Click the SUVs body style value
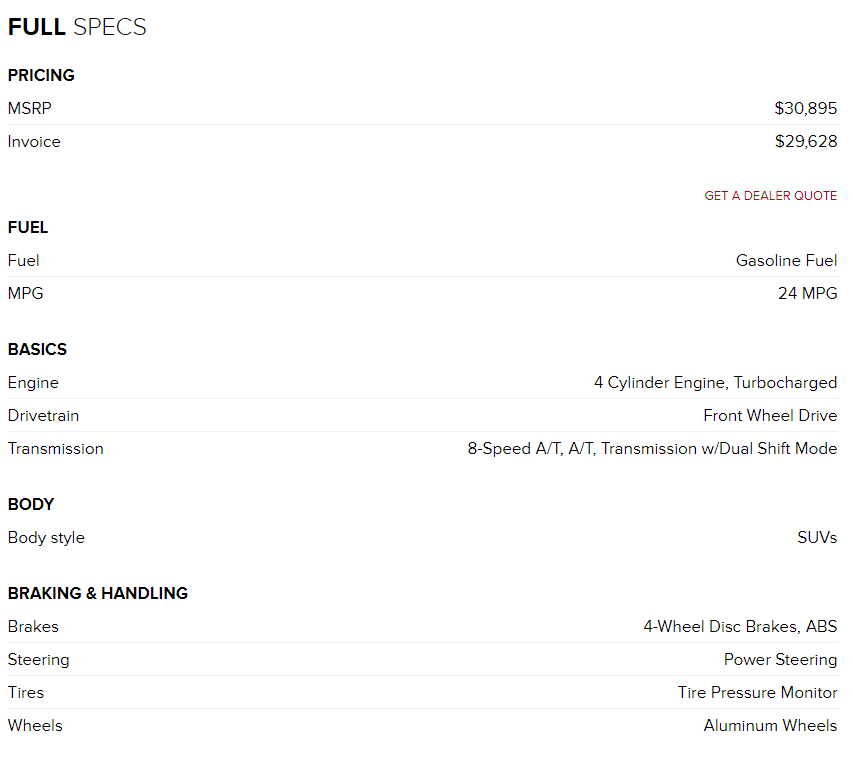This screenshot has height=760, width=853. point(817,537)
